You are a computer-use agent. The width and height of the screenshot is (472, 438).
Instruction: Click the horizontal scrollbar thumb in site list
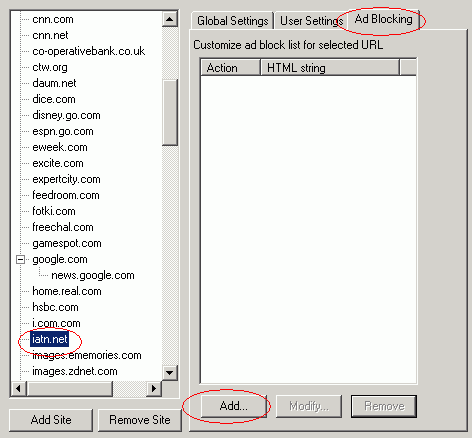pos(69,388)
